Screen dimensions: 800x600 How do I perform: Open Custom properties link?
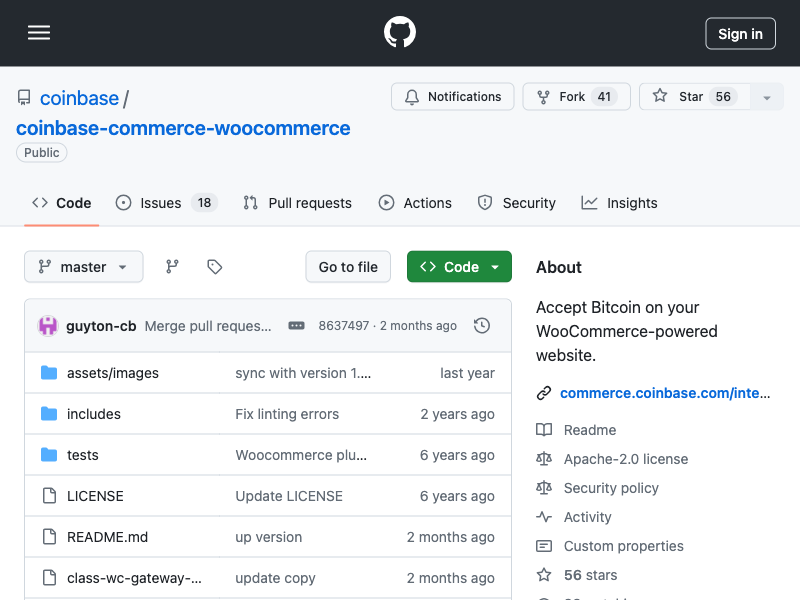tap(623, 546)
